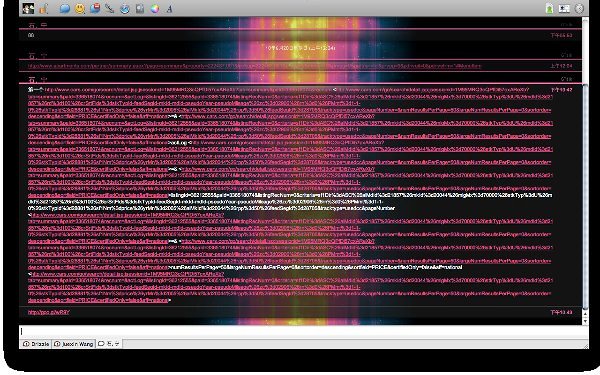Screen dimensions: 600x375
Task: Click the gray round icon at toolbar end
Action: pos(579,8)
